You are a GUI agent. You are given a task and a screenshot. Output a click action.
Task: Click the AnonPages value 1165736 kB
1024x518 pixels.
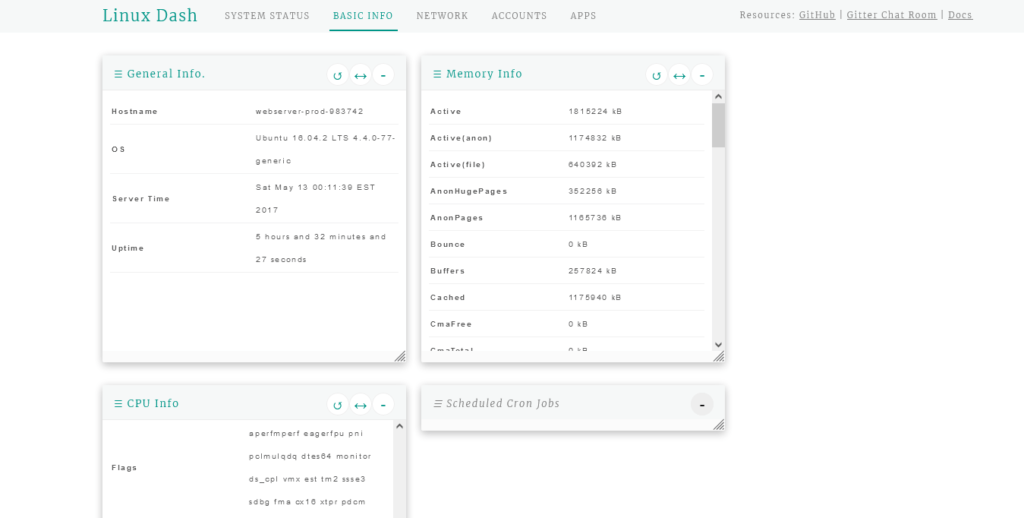(x=595, y=218)
